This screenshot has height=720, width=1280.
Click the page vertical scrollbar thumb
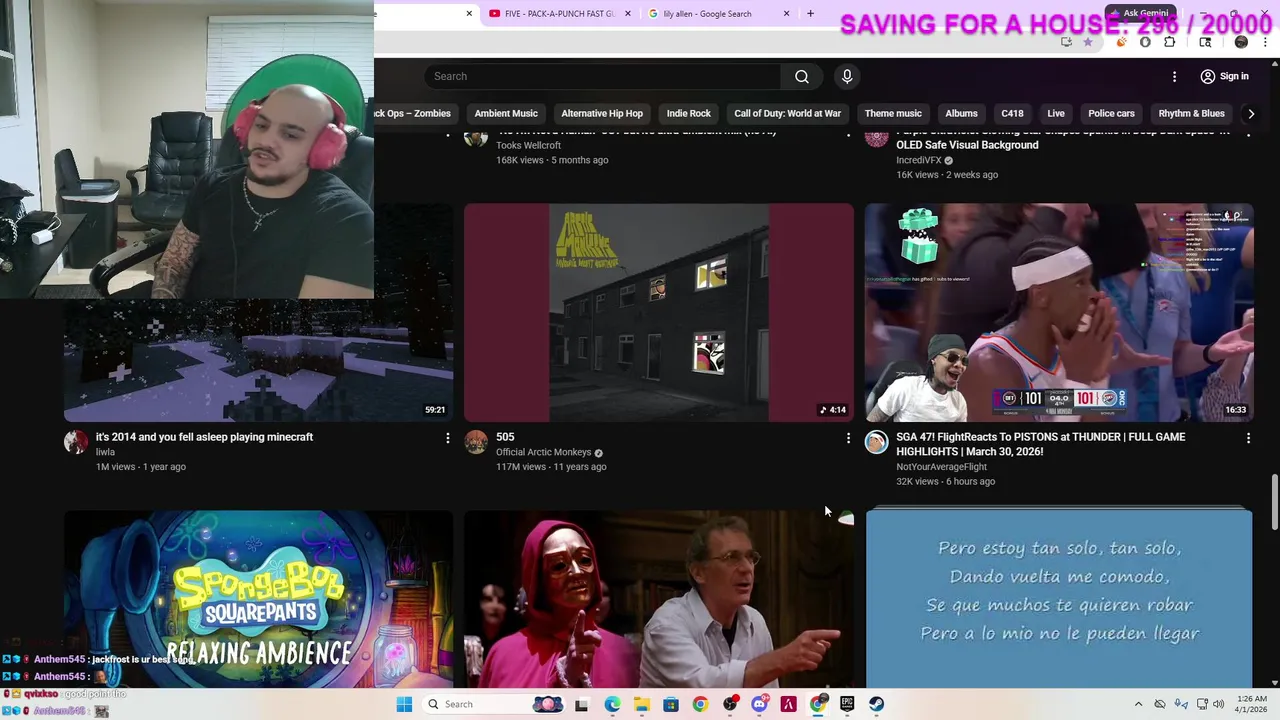(1274, 503)
